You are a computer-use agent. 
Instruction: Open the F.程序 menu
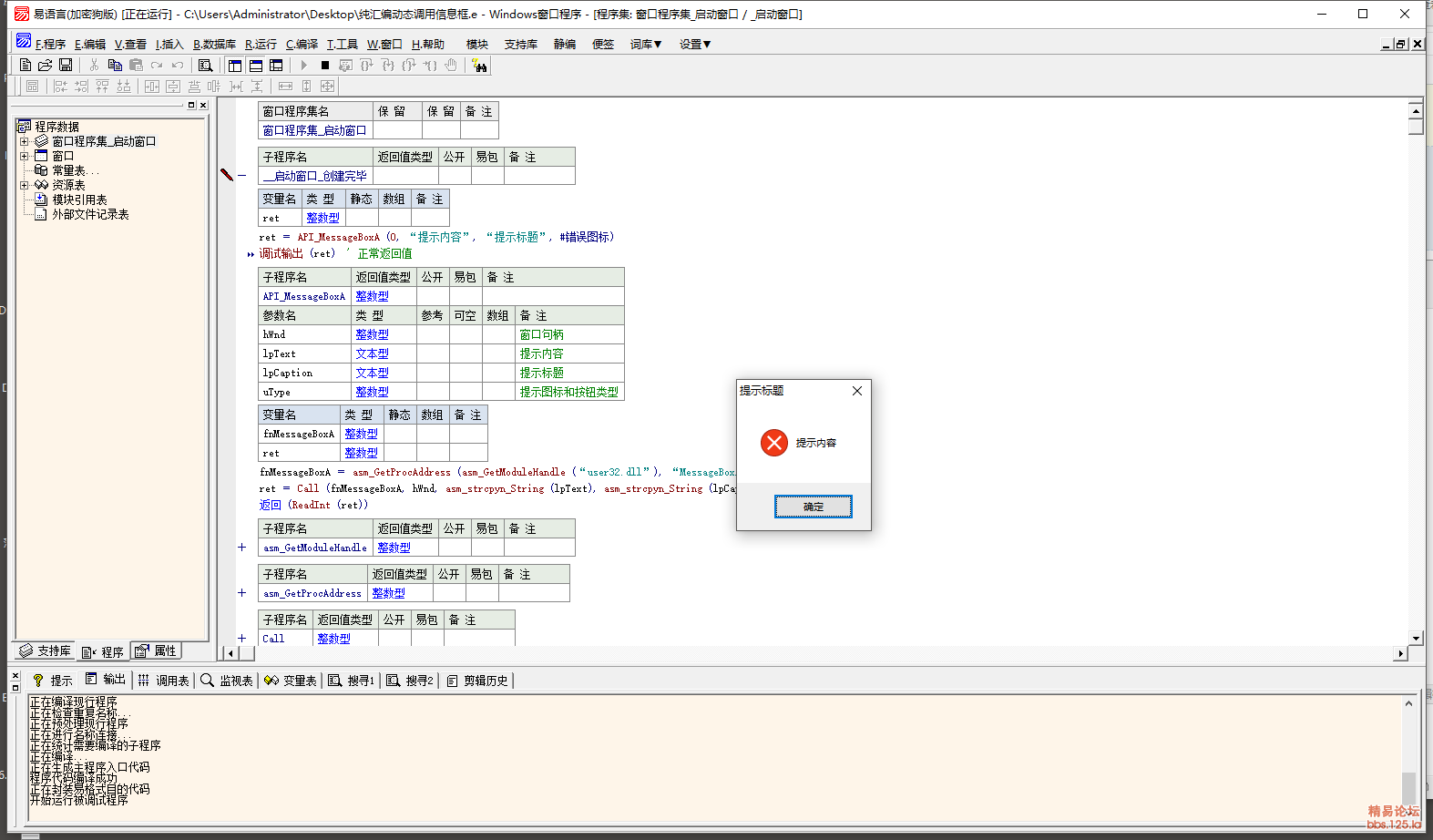point(51,44)
